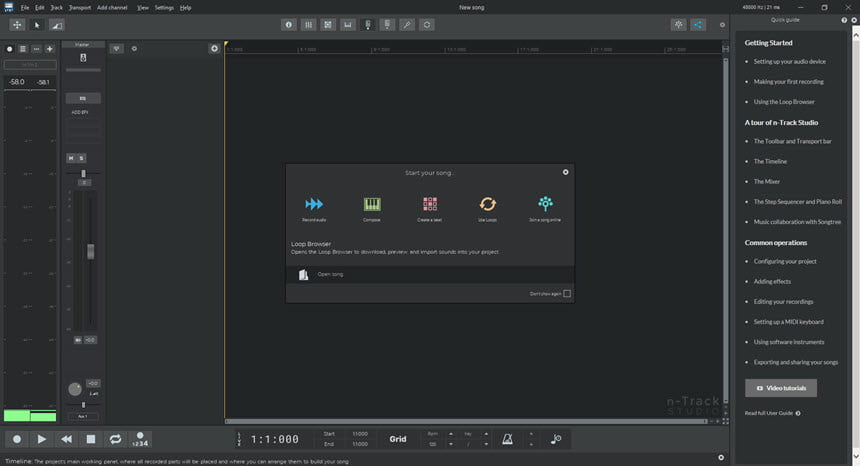Click the key up arrow stepper
Viewport: 860px width, 466px height.
point(486,434)
